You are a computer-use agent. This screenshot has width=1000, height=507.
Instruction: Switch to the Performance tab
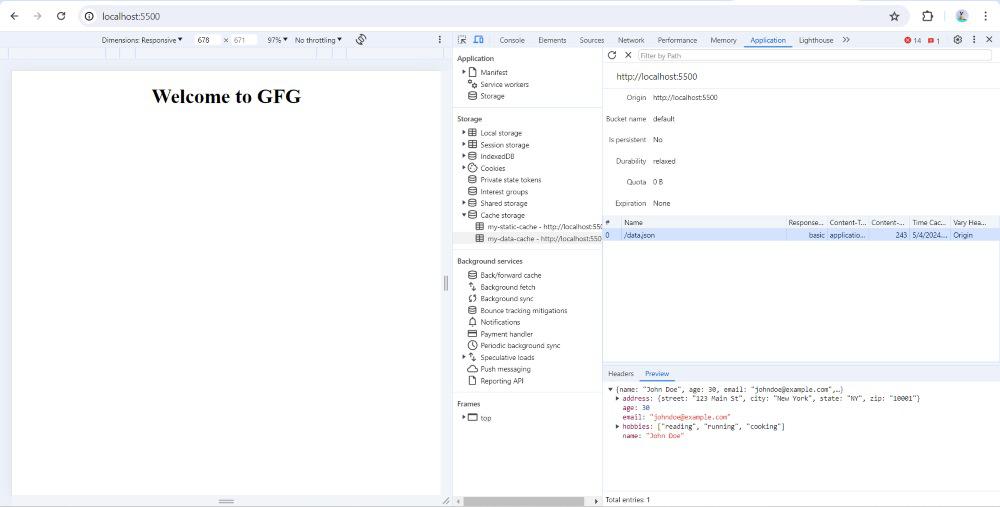point(677,40)
